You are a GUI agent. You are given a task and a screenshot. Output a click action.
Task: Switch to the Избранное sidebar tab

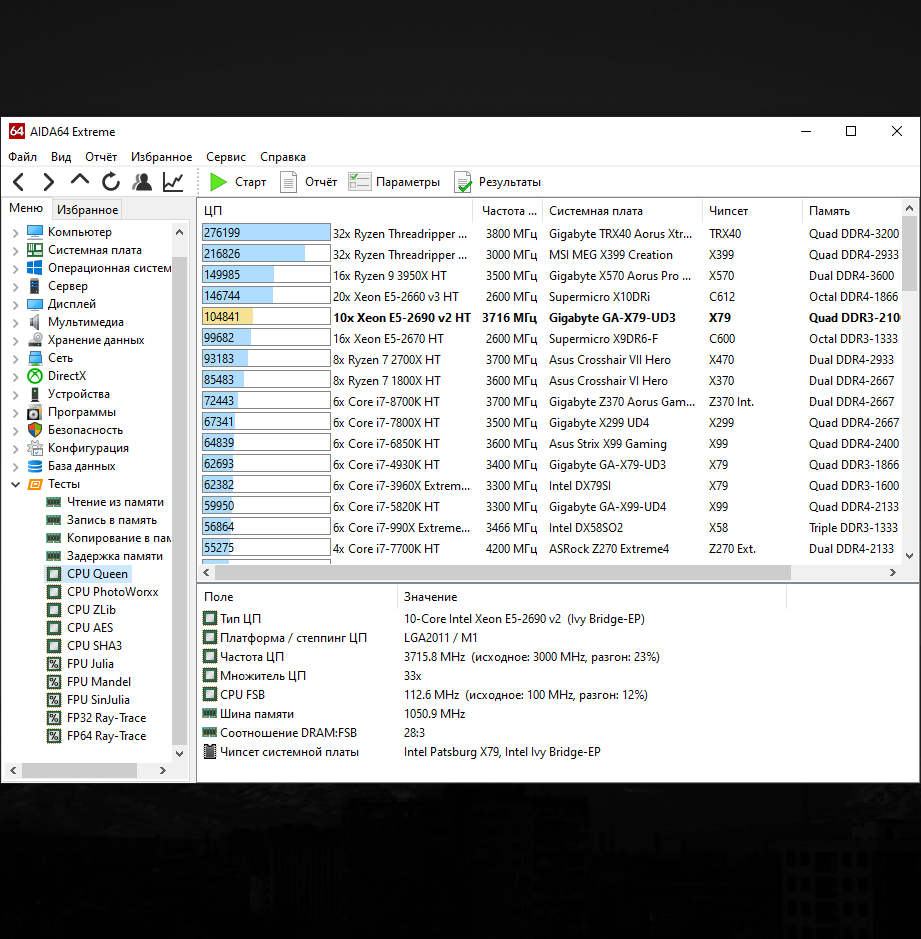tap(87, 210)
